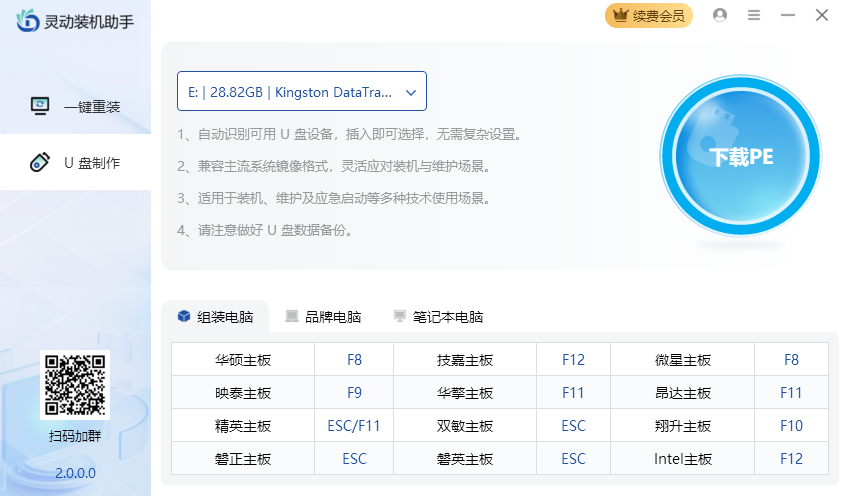Screen dimensions: 846x496
Task: Click the 一键重装 monitor icon
Action: tap(40, 106)
